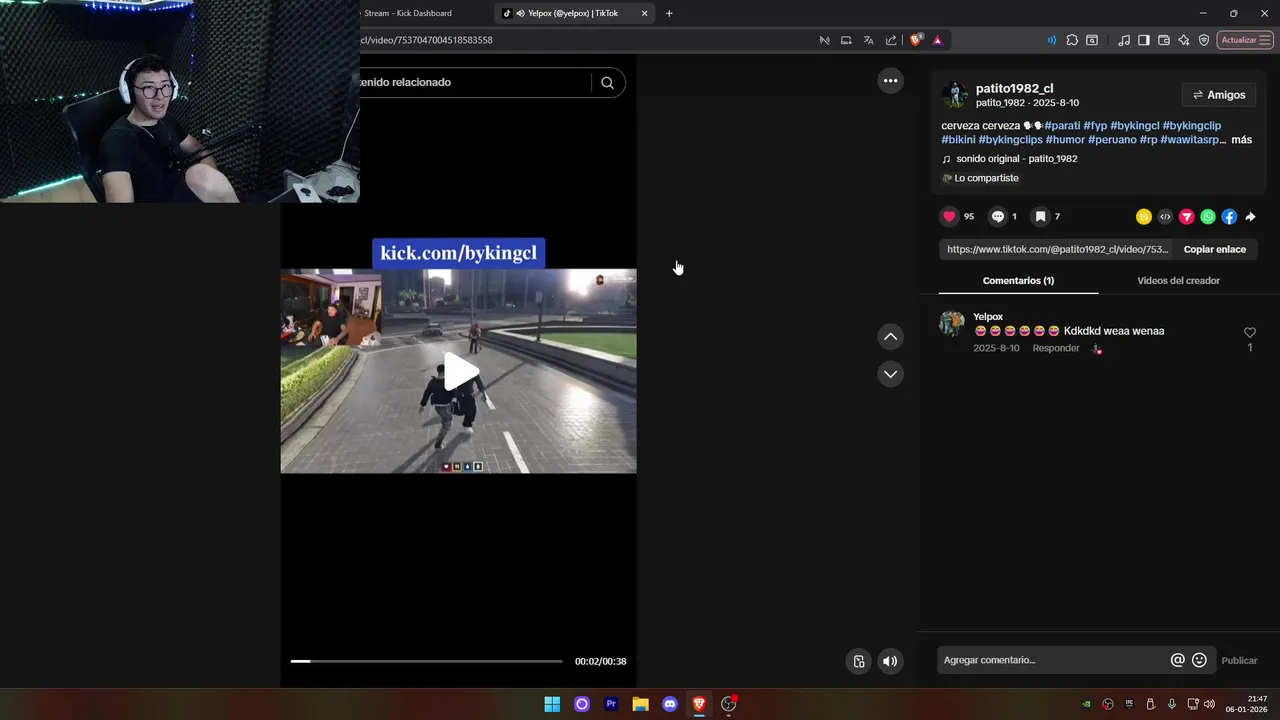Screen dimensions: 1280x720
Task: Toggle the browser sidebar panel icon
Action: tap(1144, 40)
